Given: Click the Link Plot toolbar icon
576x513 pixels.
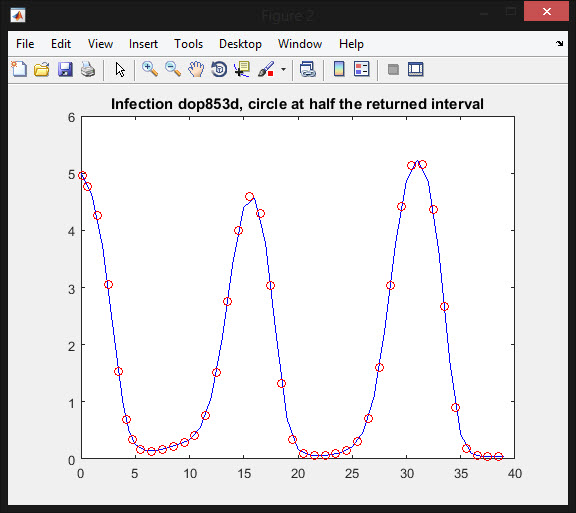Looking at the screenshot, I should tap(307, 69).
